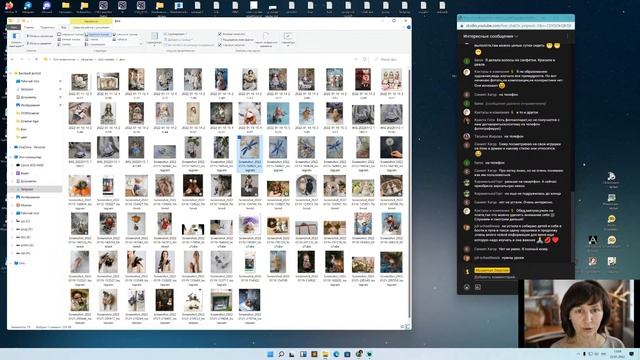Open the taskbar search icon
The image size is (640, 360).
point(281,354)
